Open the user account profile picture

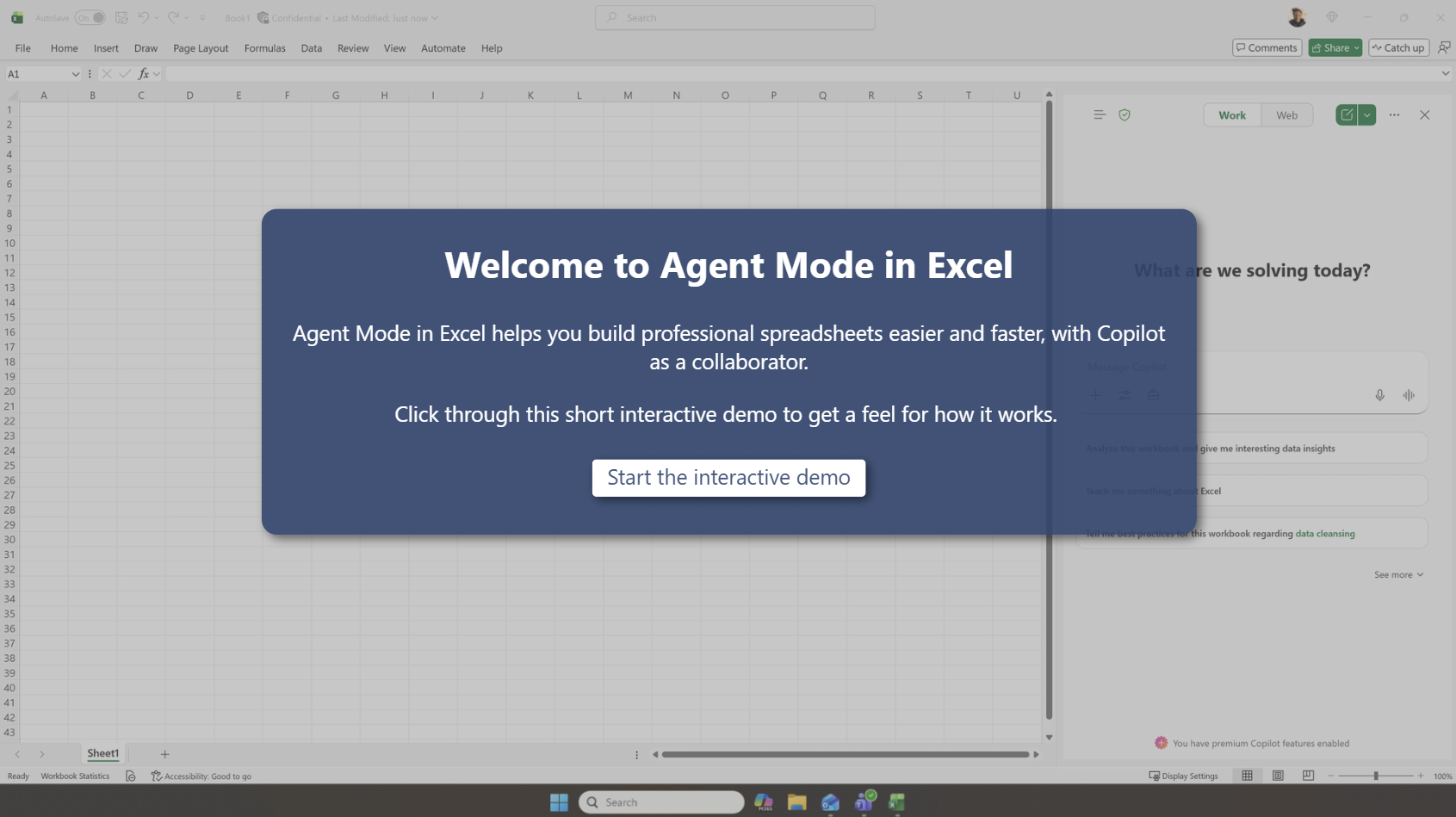(x=1297, y=17)
